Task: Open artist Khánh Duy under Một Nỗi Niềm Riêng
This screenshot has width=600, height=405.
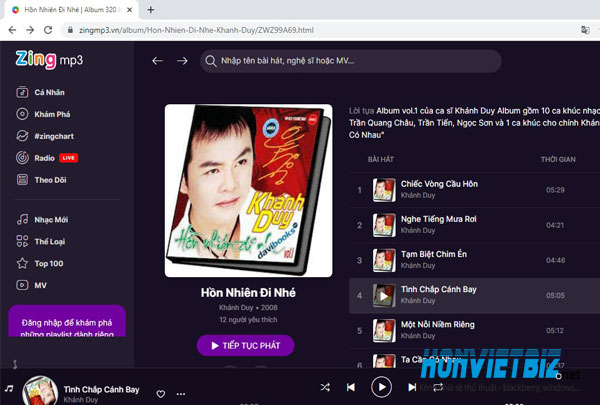Action: [x=418, y=336]
